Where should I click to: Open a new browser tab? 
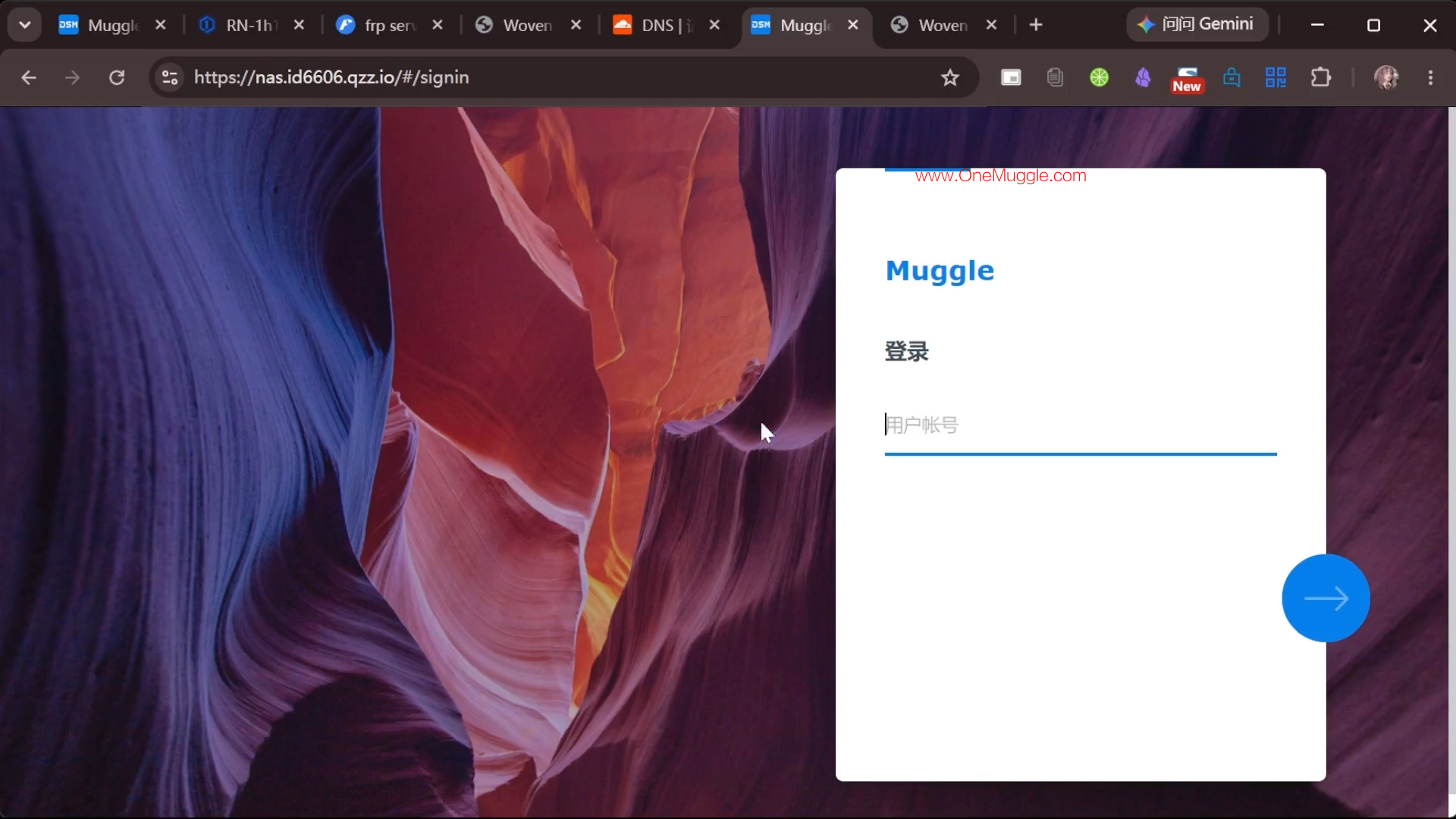click(x=1036, y=25)
